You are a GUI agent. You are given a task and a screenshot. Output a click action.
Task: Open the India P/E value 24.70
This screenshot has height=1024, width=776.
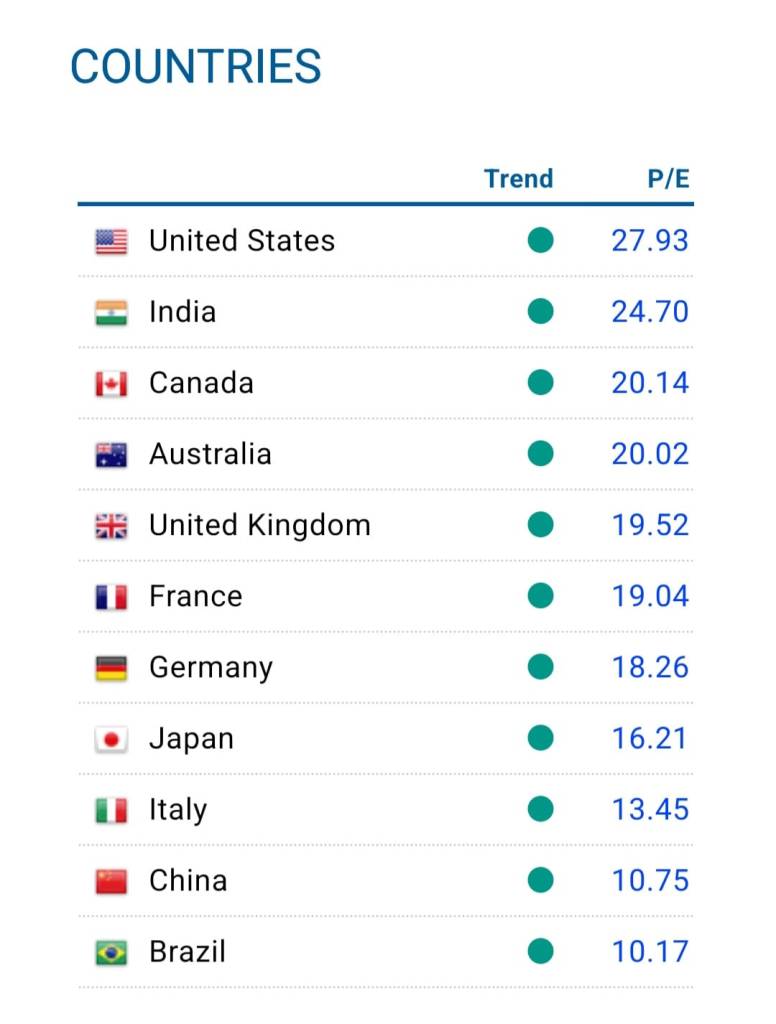[x=650, y=312]
